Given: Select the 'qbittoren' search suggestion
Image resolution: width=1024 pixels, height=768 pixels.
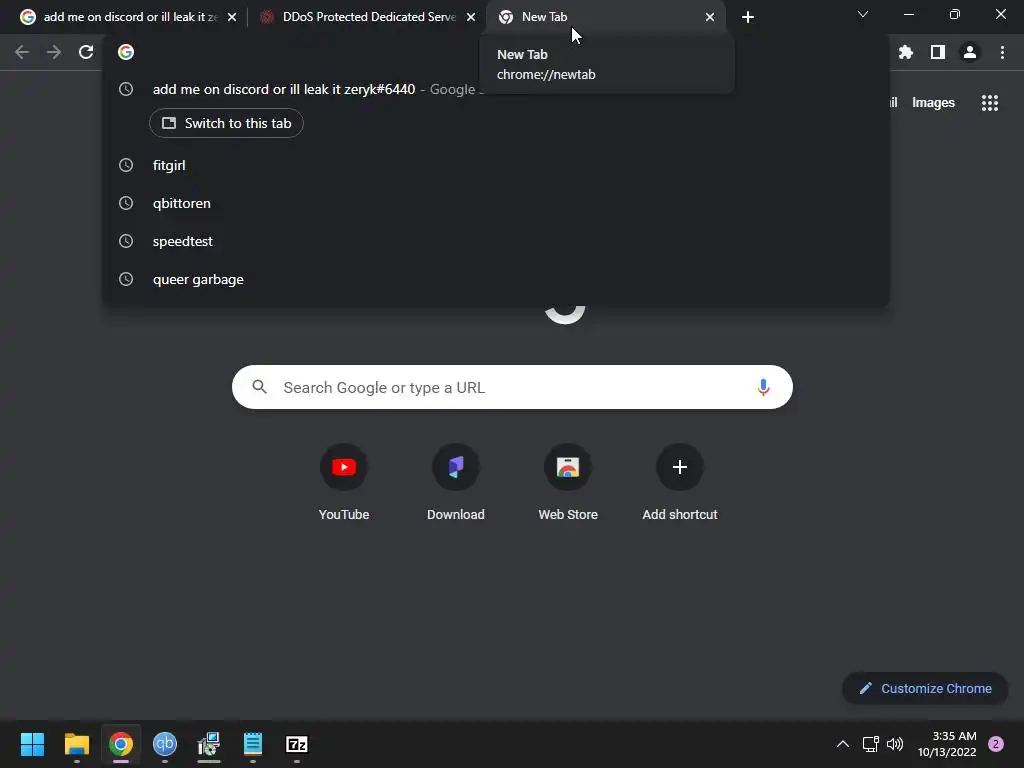Looking at the screenshot, I should point(496,203).
